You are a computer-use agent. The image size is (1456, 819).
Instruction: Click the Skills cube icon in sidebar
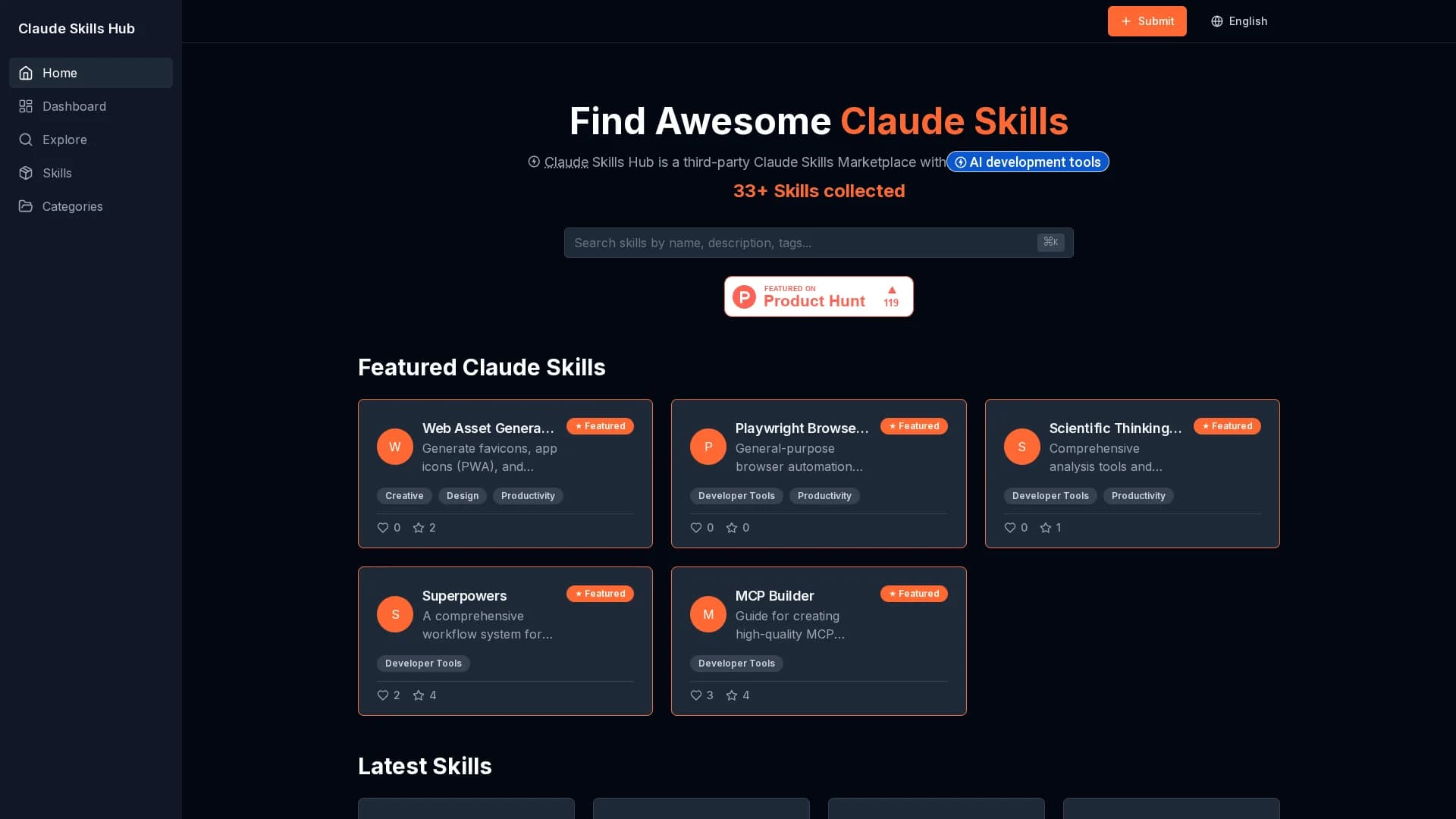[x=26, y=173]
